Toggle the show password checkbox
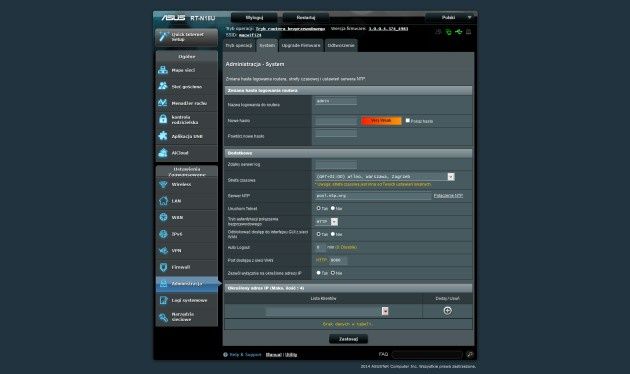Viewport: 630px width, 374px height. (408, 121)
